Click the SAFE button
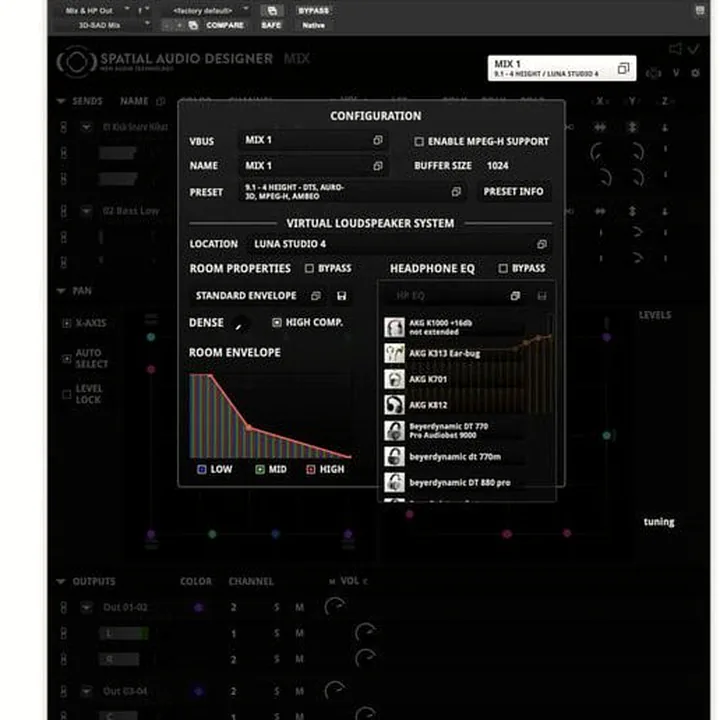The height and width of the screenshot is (720, 720). click(x=271, y=25)
